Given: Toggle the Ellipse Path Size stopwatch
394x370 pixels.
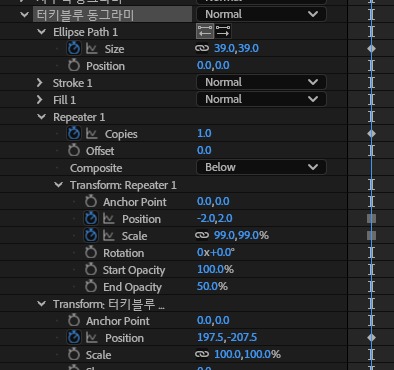Looking at the screenshot, I should pos(74,49).
